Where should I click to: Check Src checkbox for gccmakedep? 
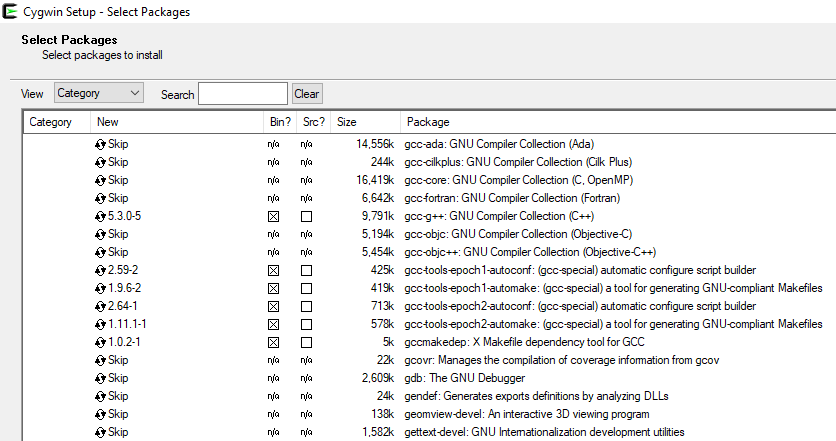point(307,342)
